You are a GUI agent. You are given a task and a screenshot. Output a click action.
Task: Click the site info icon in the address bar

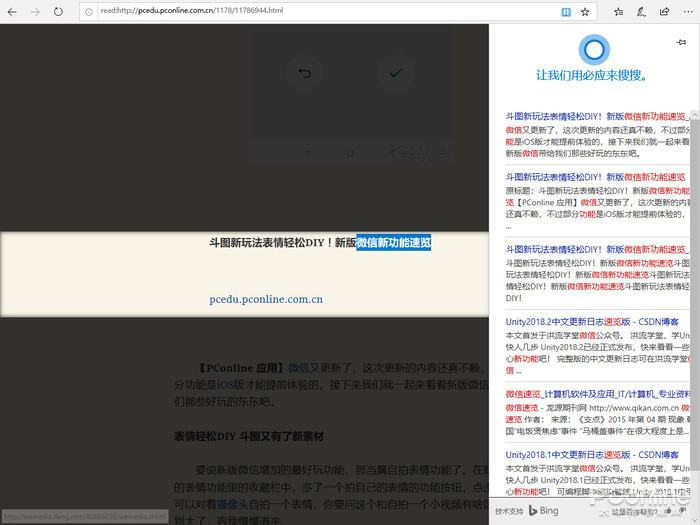tap(88, 12)
